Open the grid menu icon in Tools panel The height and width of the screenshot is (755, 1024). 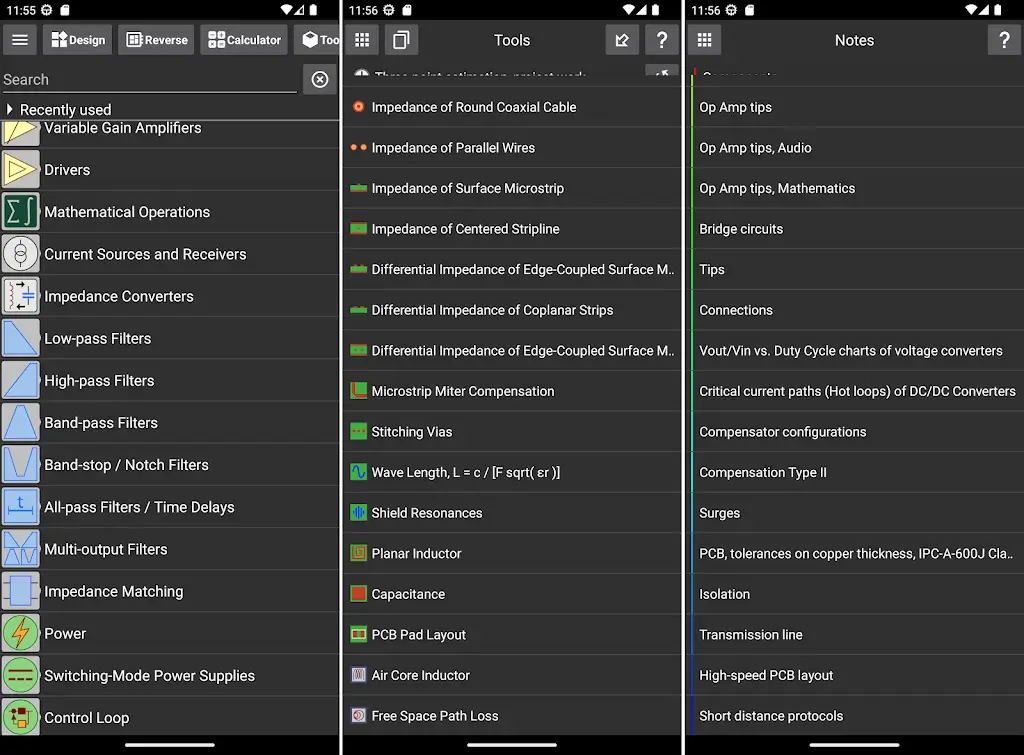coord(362,40)
